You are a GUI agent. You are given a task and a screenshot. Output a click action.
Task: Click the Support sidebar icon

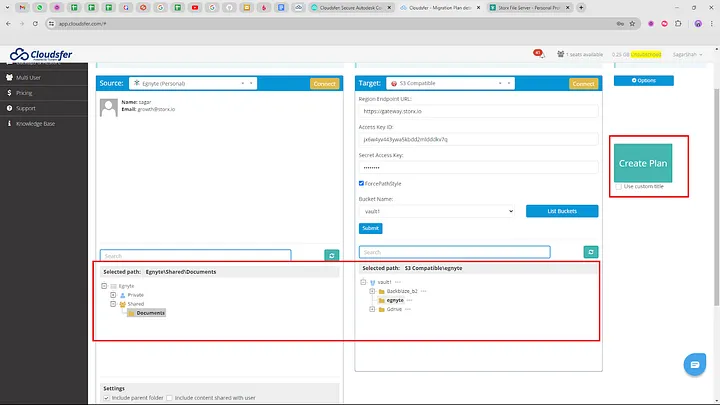pos(9,108)
